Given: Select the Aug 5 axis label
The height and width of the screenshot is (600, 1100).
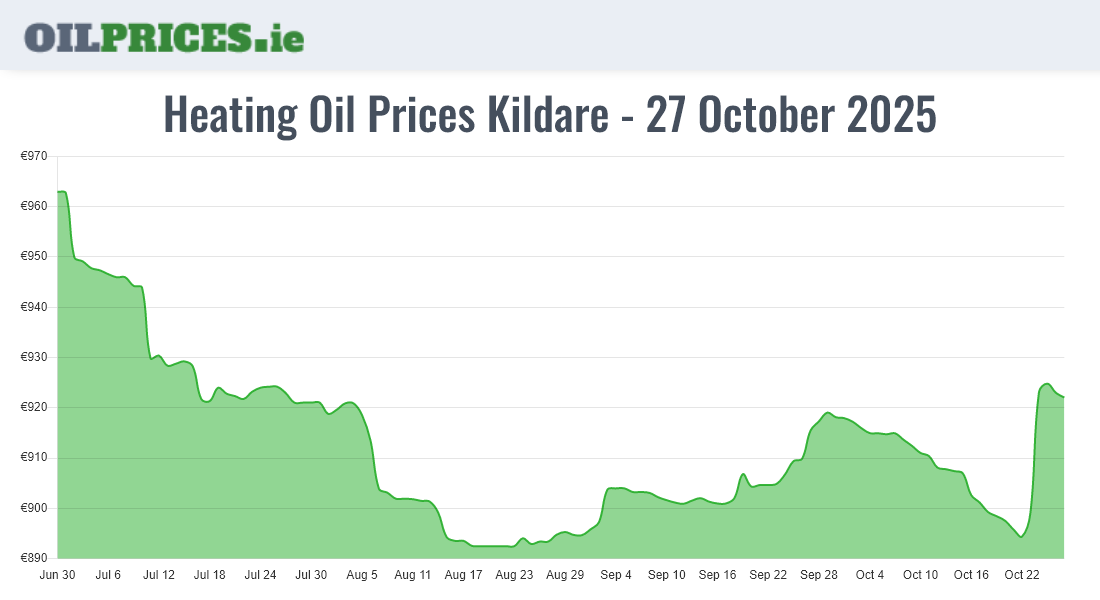Looking at the screenshot, I should click(x=362, y=575).
